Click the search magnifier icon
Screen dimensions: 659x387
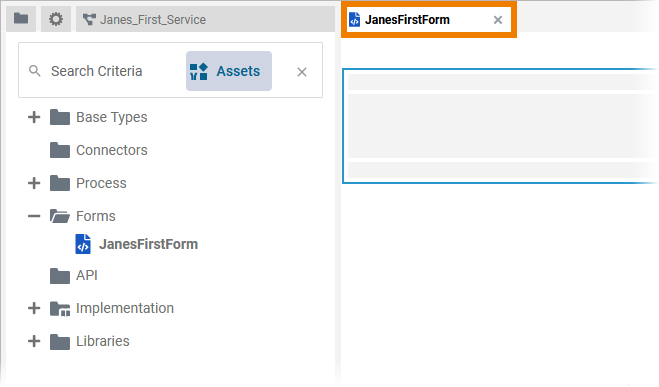tap(34, 71)
